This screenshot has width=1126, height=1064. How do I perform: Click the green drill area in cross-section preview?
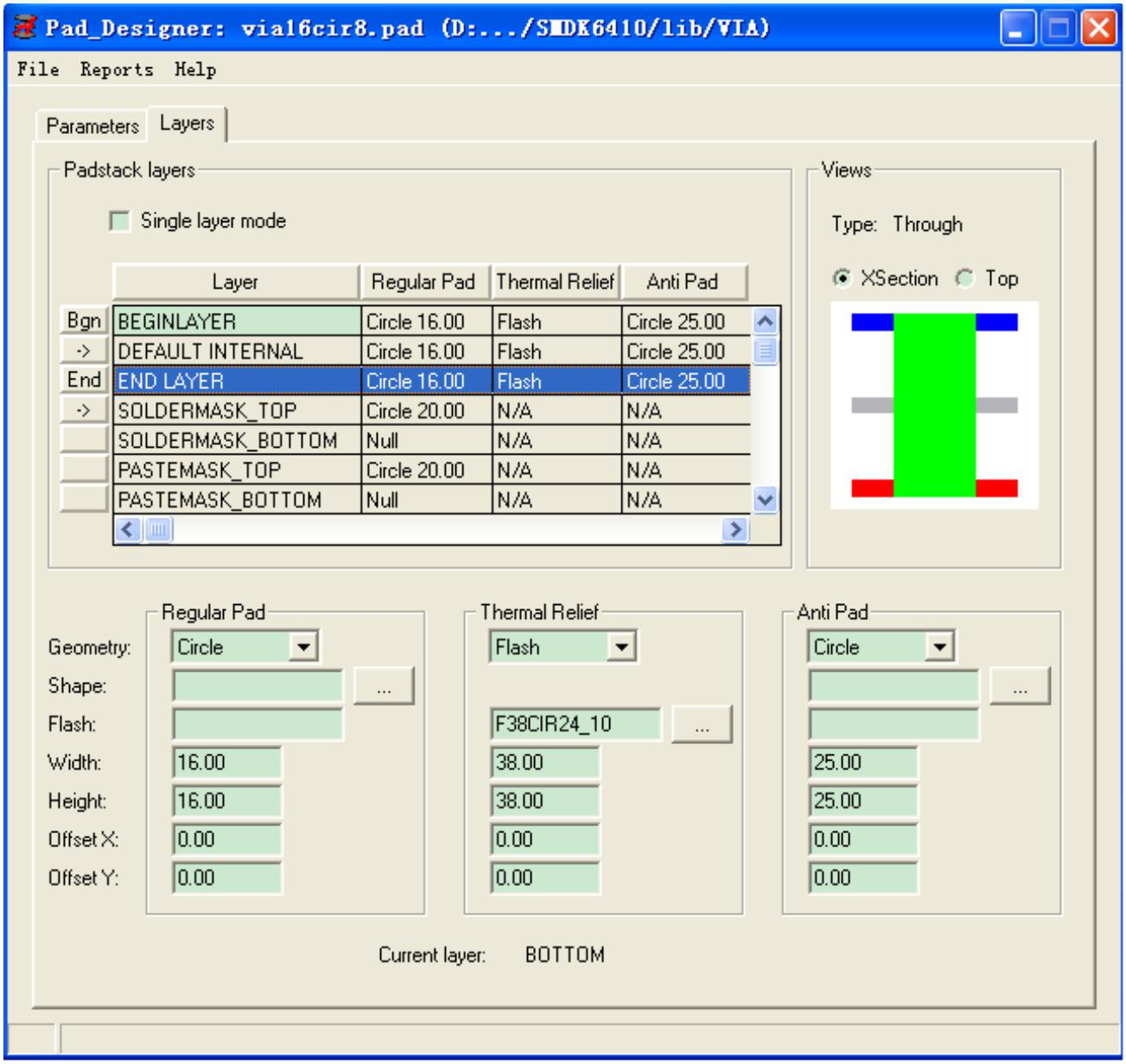click(934, 405)
